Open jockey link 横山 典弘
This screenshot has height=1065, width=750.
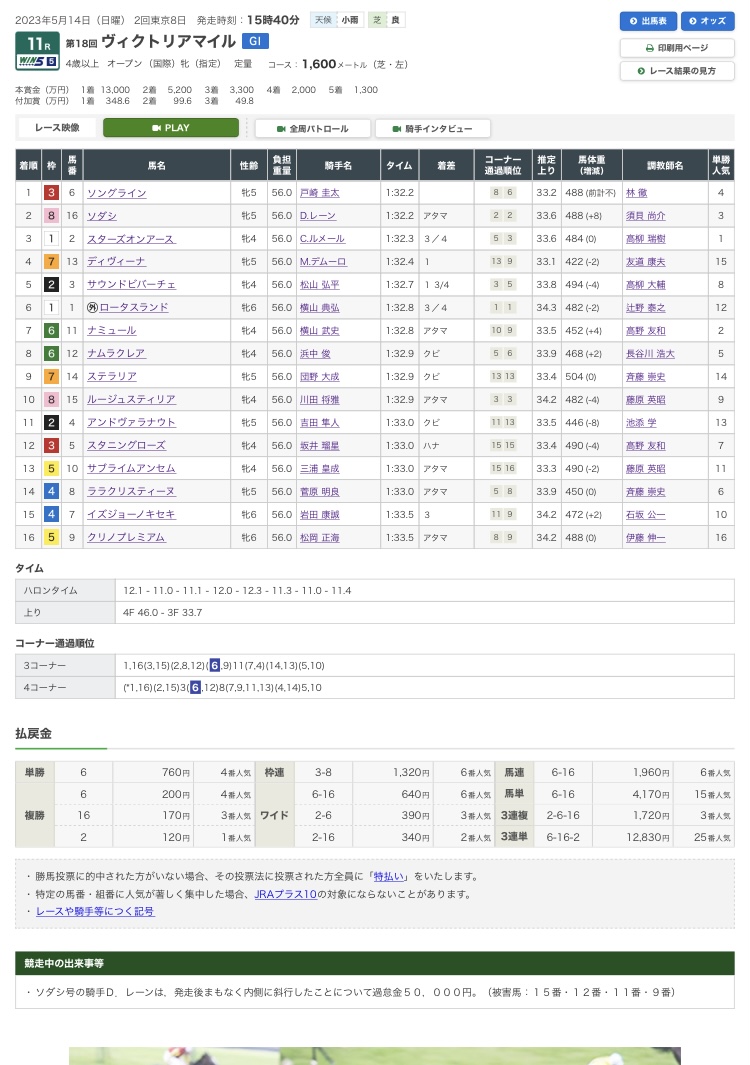coord(320,308)
